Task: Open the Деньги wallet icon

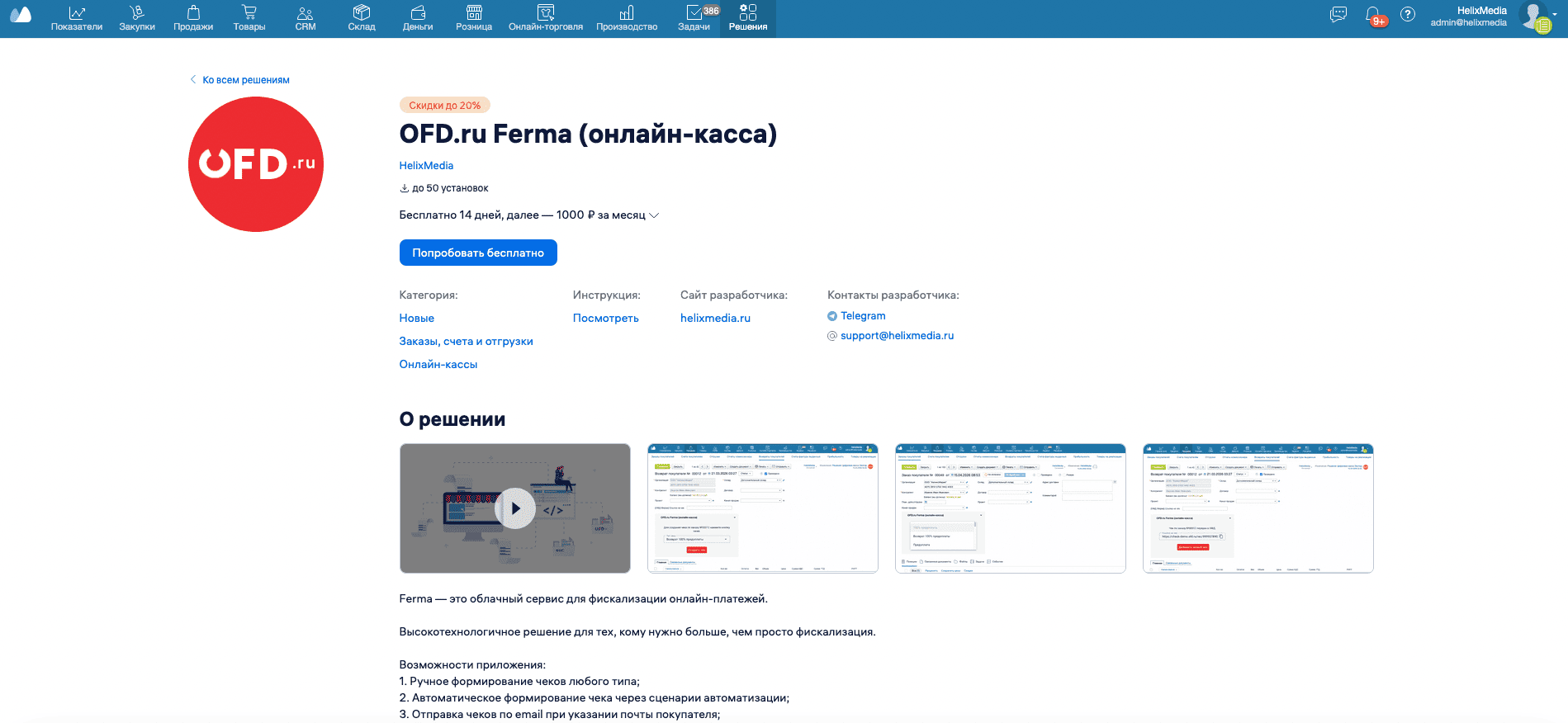Action: click(x=418, y=12)
